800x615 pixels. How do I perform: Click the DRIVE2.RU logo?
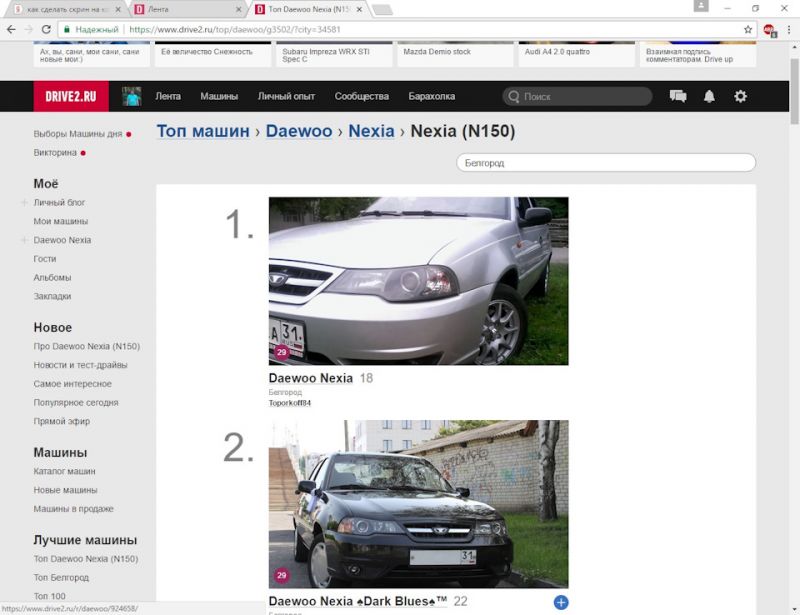71,96
